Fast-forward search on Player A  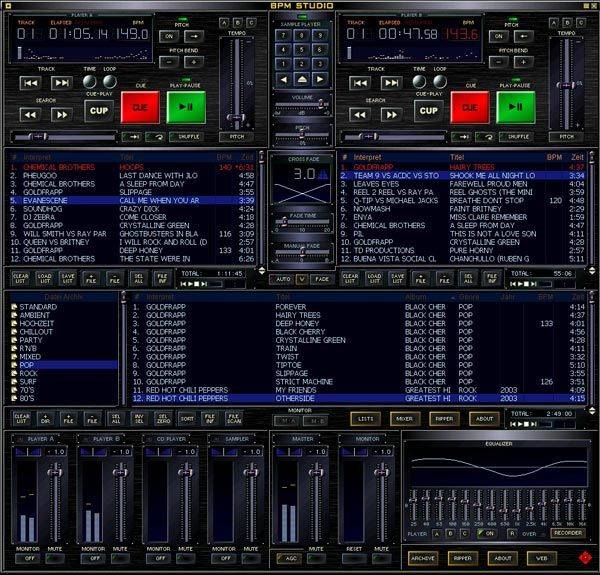[x=61, y=114]
